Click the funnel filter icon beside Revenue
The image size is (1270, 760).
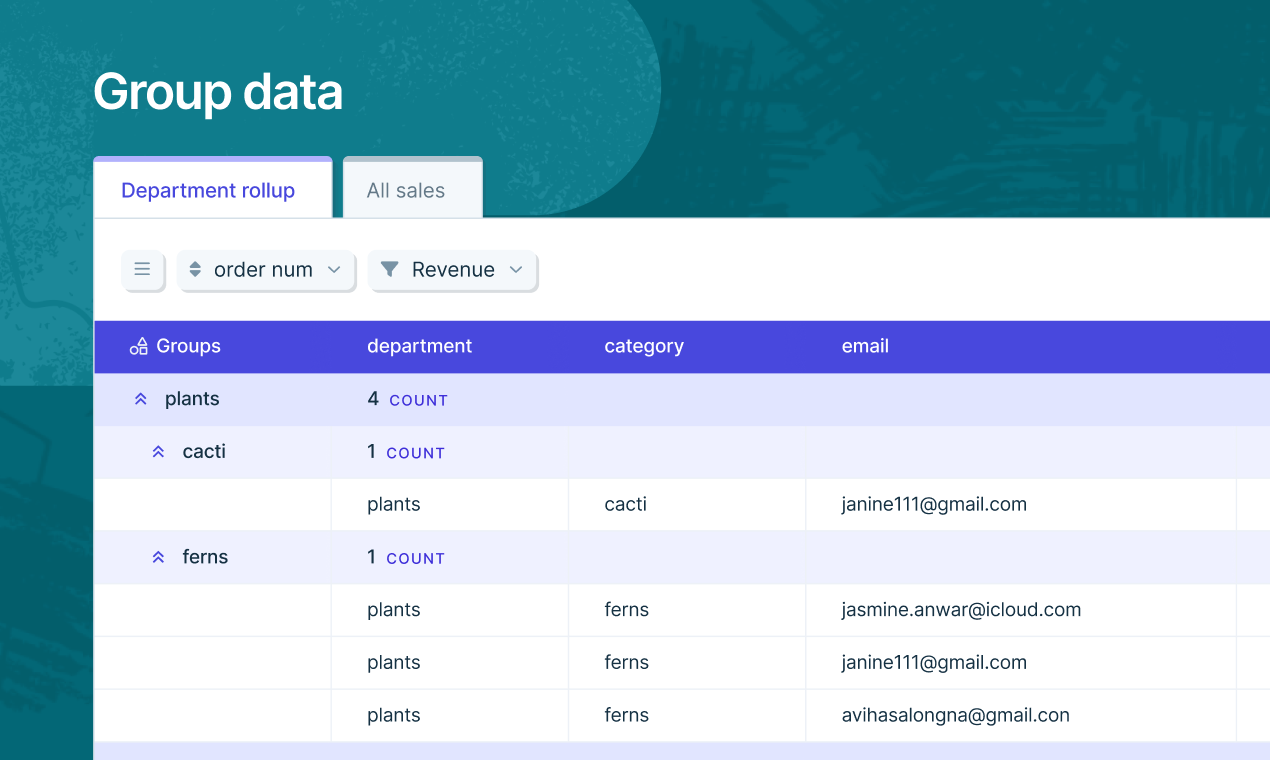pos(390,270)
